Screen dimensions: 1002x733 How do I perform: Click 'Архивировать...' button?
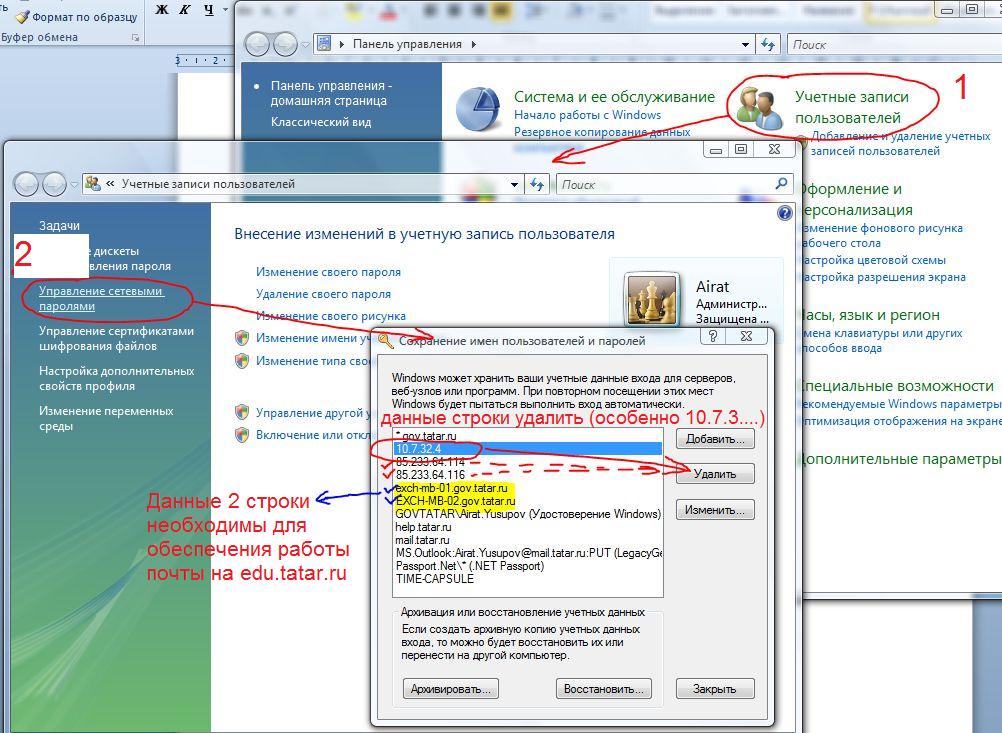[x=451, y=689]
